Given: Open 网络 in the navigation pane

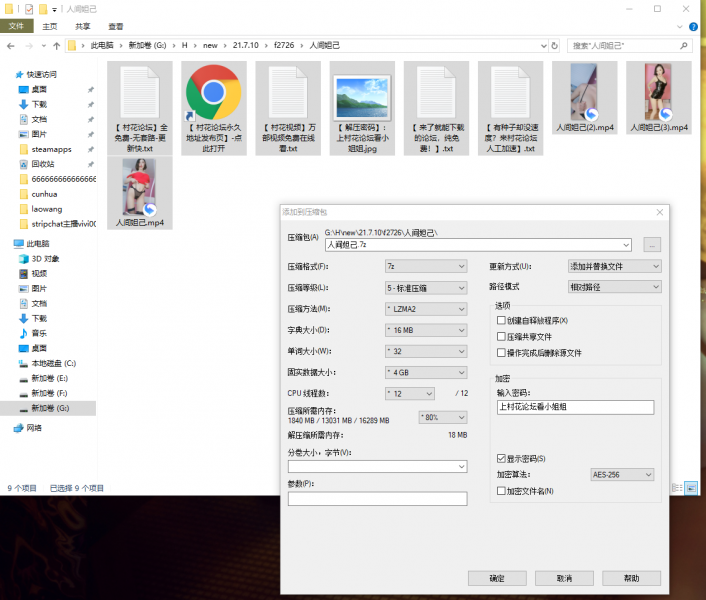Looking at the screenshot, I should (34, 427).
